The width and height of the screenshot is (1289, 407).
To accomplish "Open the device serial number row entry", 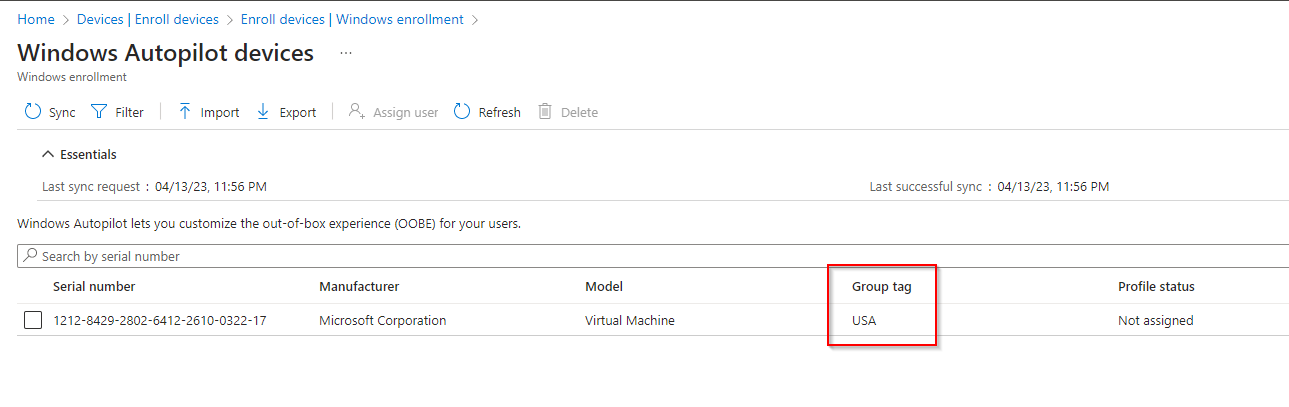I will click(159, 321).
